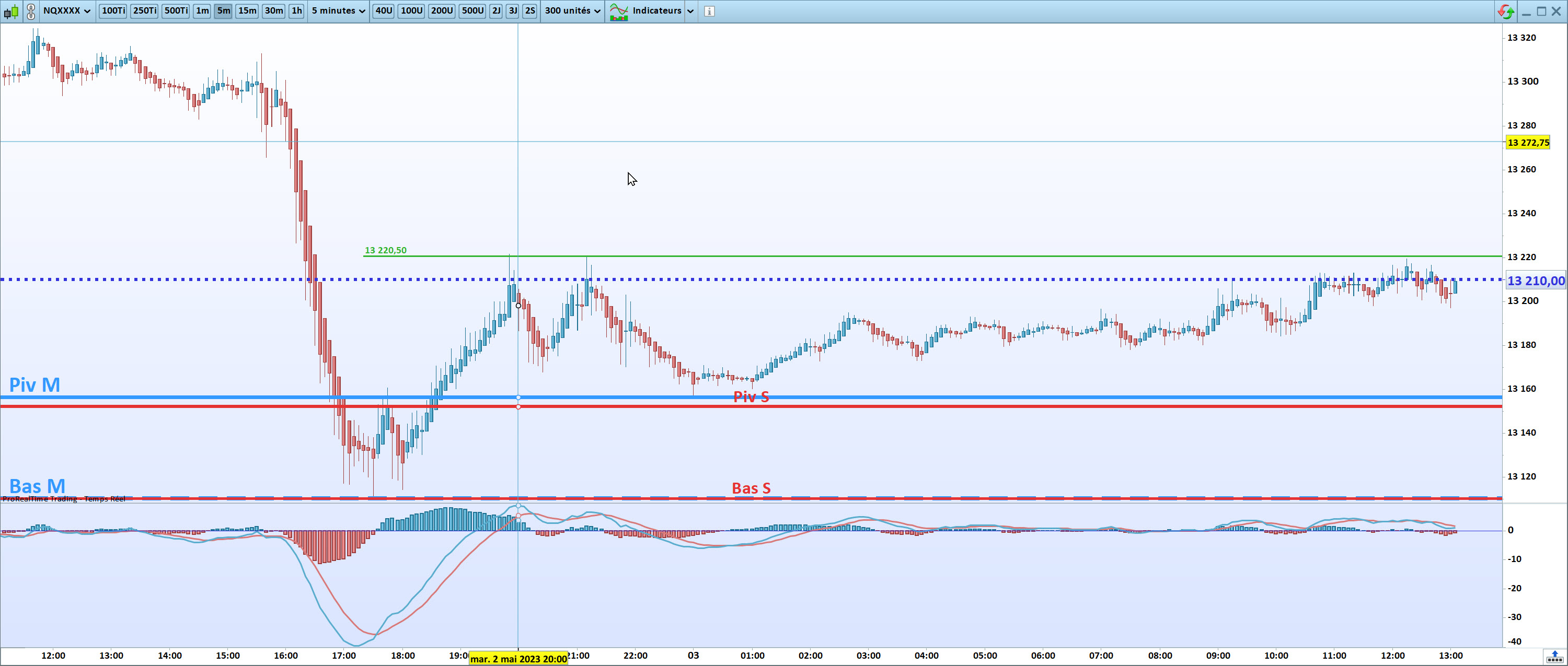The image size is (1568, 666).
Task: Click the yellow 13 272,75 price label
Action: click(1528, 143)
